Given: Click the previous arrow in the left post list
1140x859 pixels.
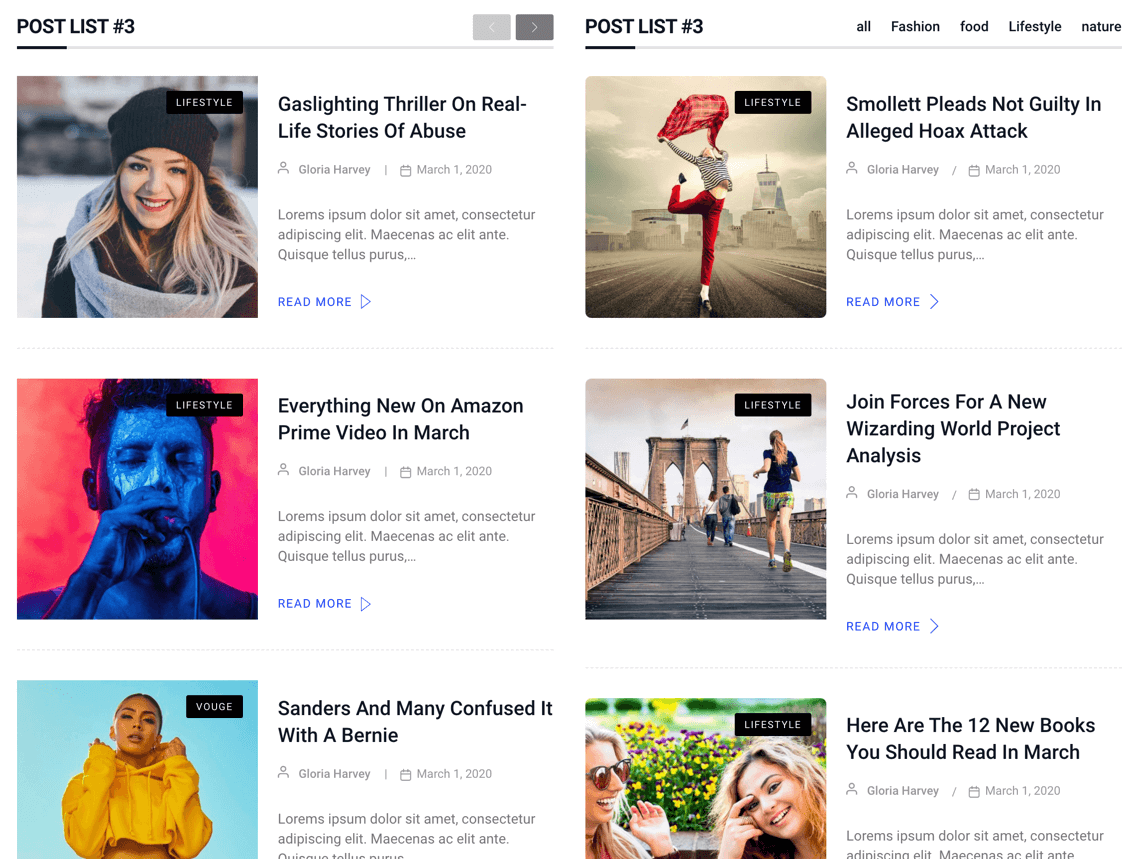Looking at the screenshot, I should 491,27.
